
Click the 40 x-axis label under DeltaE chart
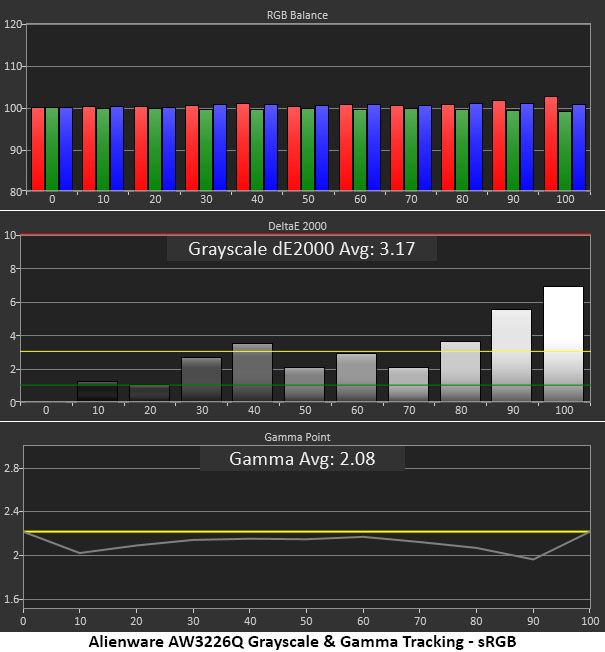(x=254, y=410)
